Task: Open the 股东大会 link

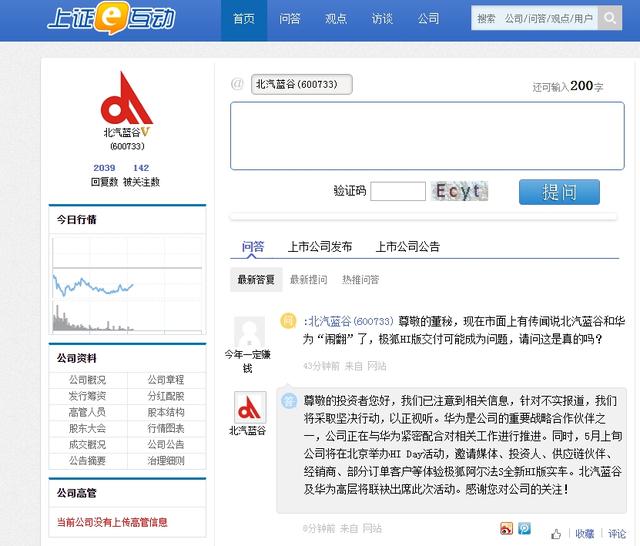Action: pyautogui.click(x=87, y=428)
